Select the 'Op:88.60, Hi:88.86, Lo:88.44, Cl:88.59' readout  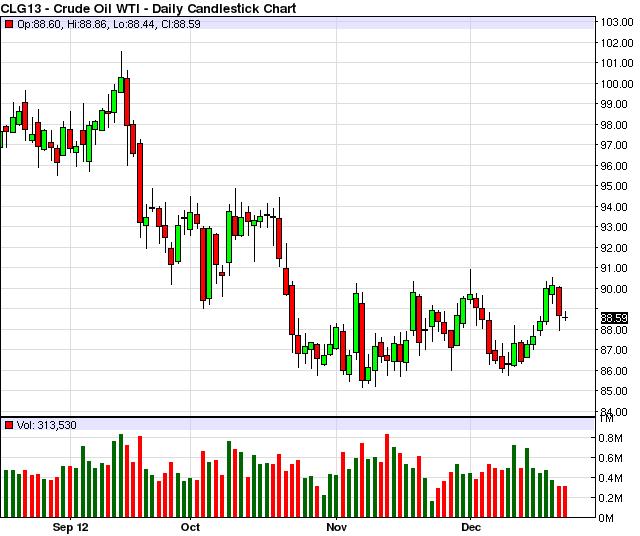(109, 24)
